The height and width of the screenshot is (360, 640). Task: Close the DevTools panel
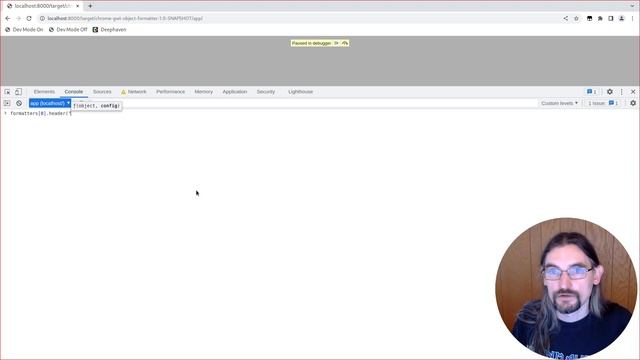633,92
